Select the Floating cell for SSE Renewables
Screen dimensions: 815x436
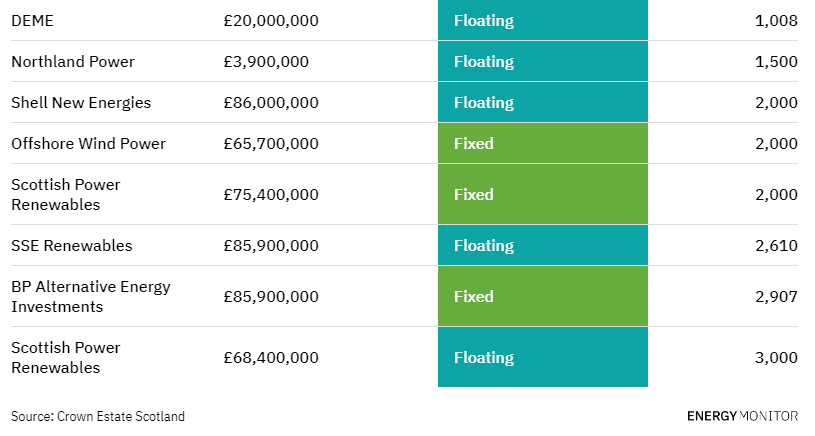(543, 245)
